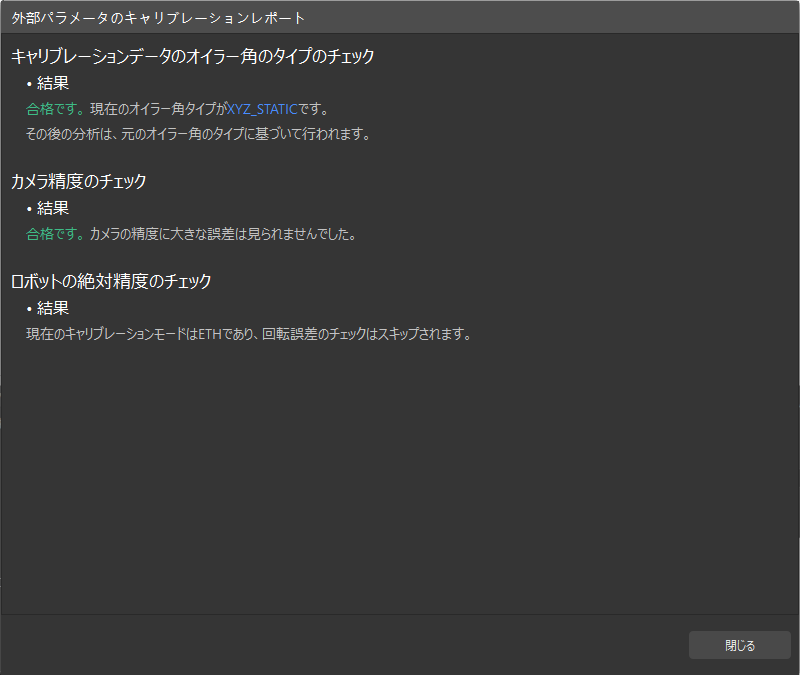Click the window title 外部パラメータのキャリブレーションレポート
The height and width of the screenshot is (675, 800).
(158, 18)
